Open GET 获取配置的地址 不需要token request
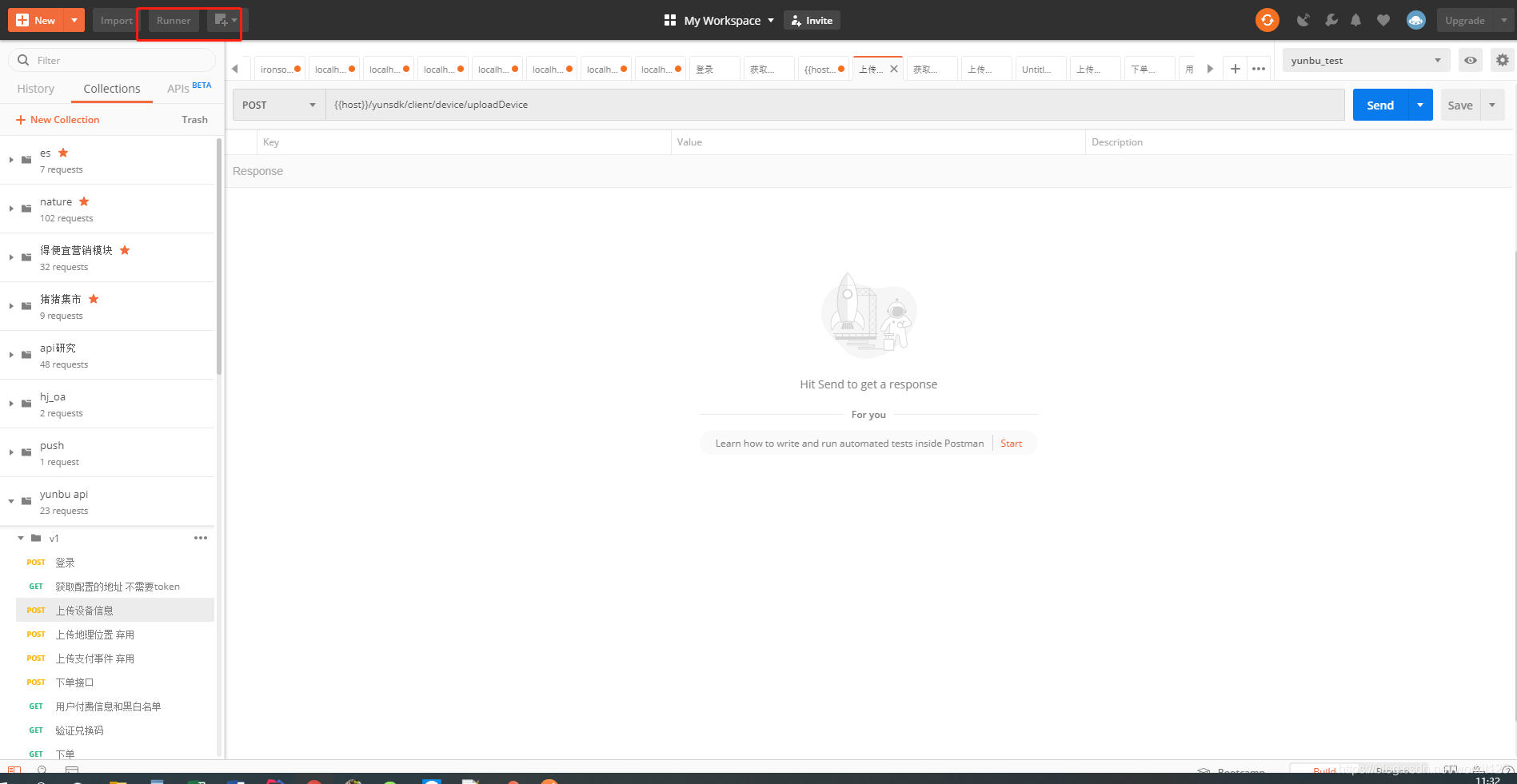1517x784 pixels. pos(115,586)
